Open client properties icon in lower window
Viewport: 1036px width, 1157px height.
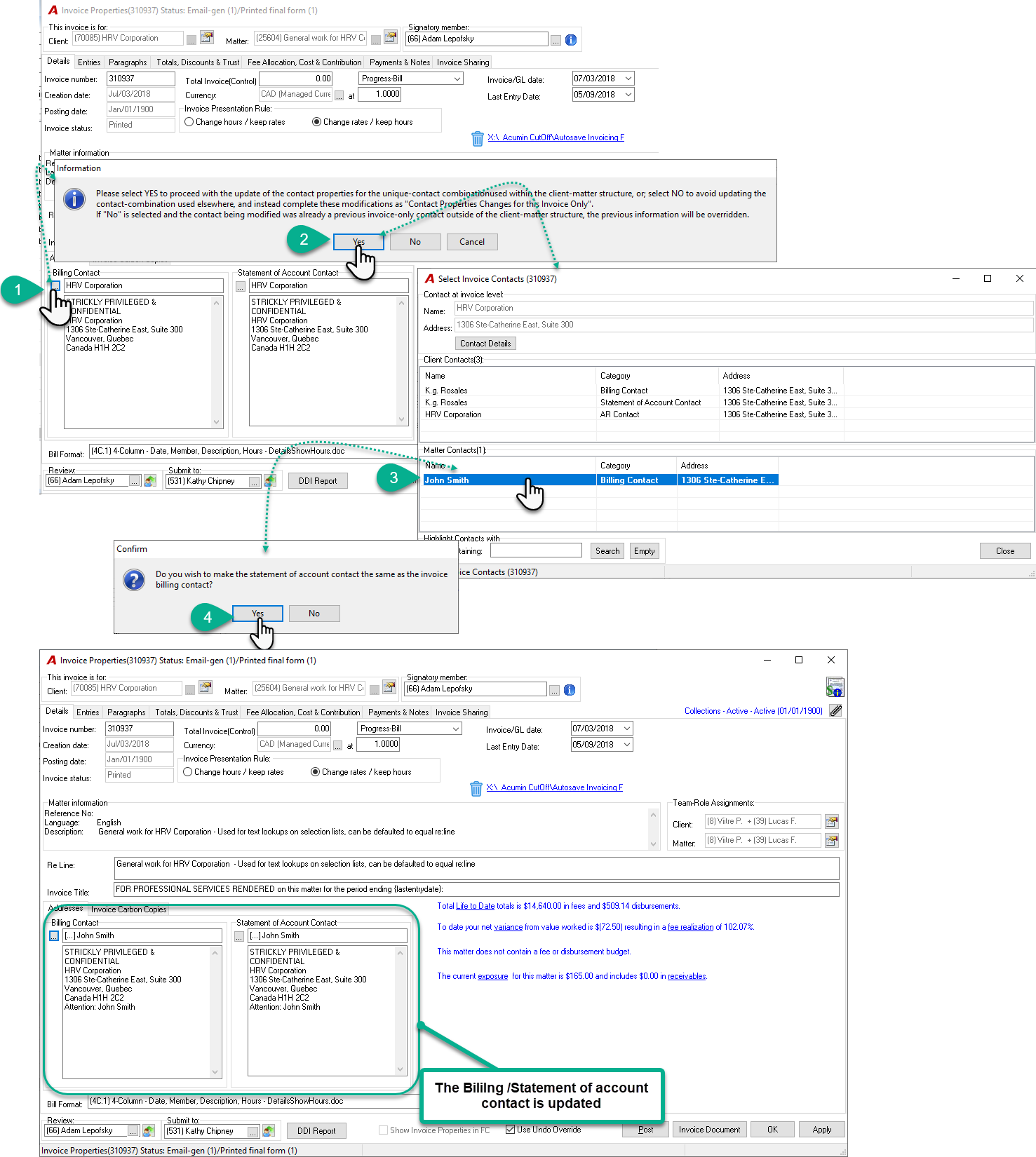click(206, 688)
